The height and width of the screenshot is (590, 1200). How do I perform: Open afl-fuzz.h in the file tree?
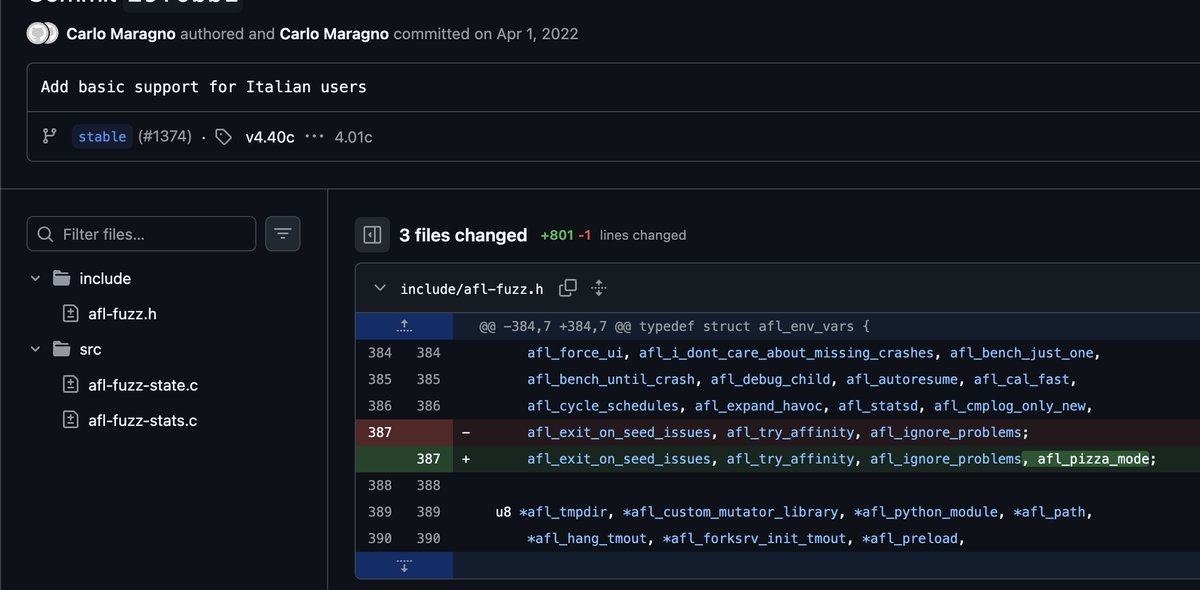pos(122,314)
